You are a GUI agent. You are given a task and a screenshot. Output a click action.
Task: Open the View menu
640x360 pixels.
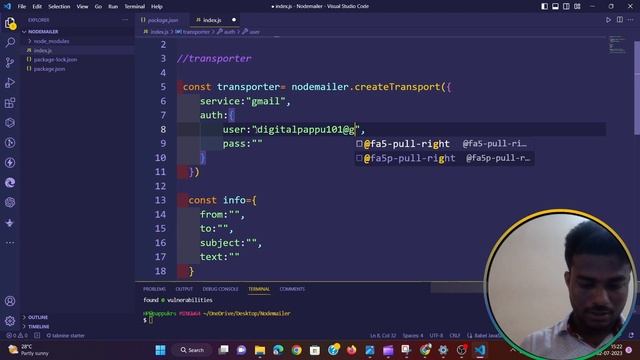coord(82,7)
